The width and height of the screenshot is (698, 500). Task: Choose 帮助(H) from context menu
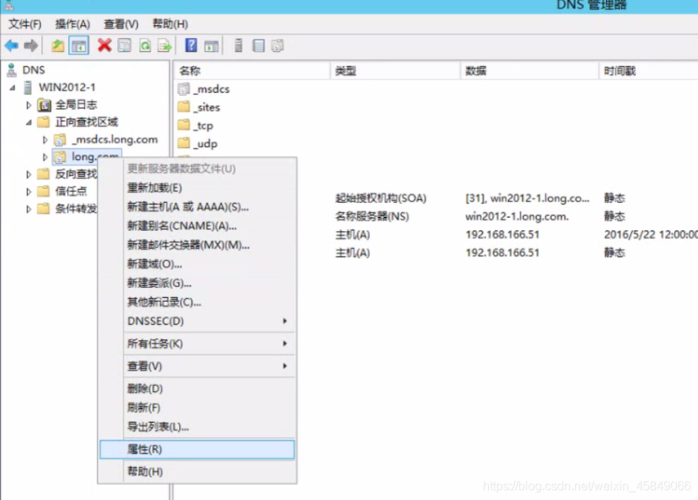pos(198,472)
